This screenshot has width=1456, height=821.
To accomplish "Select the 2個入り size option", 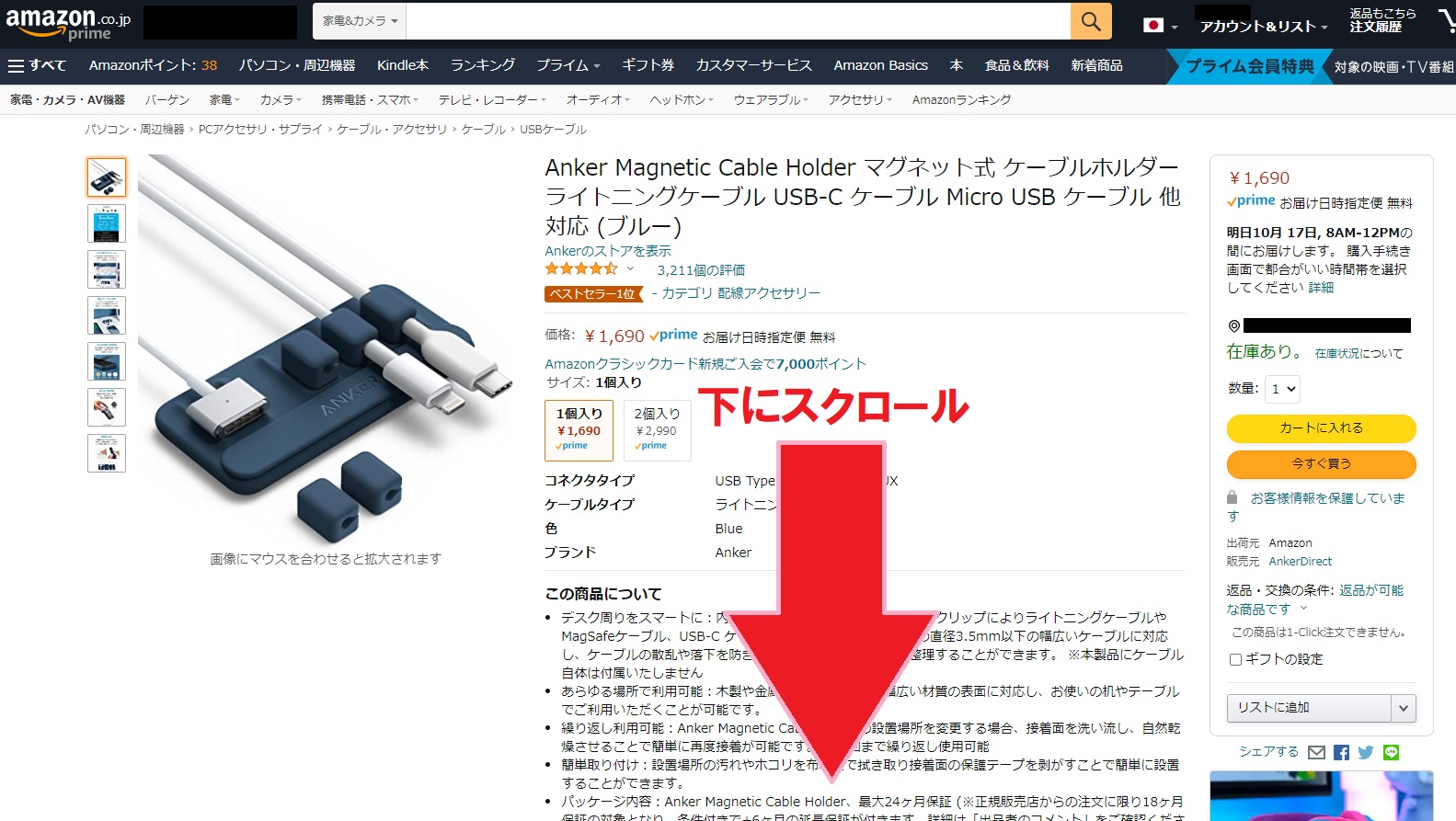I will coord(657,429).
